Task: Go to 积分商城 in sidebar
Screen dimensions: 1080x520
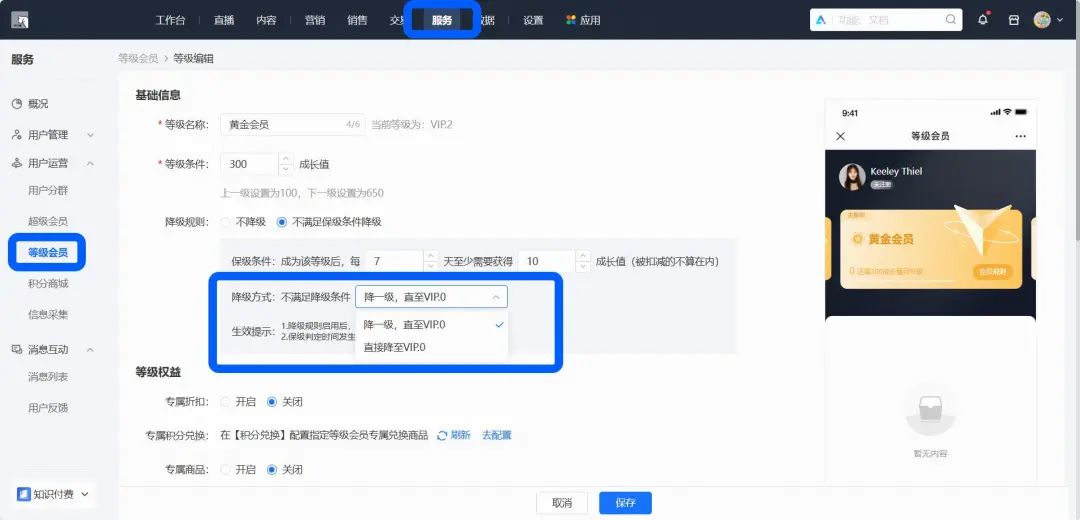Action: 48,284
